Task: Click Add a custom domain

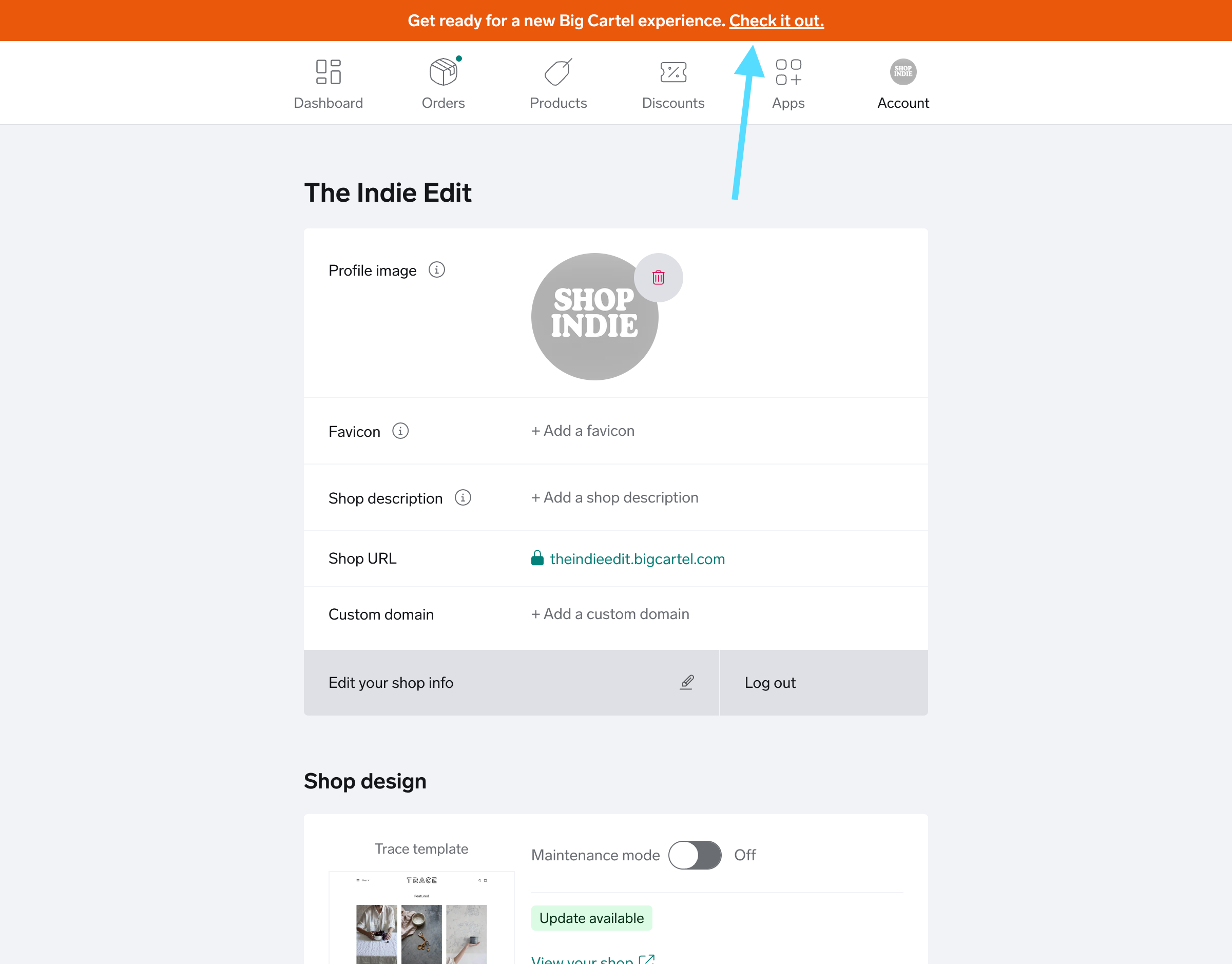Action: (610, 614)
